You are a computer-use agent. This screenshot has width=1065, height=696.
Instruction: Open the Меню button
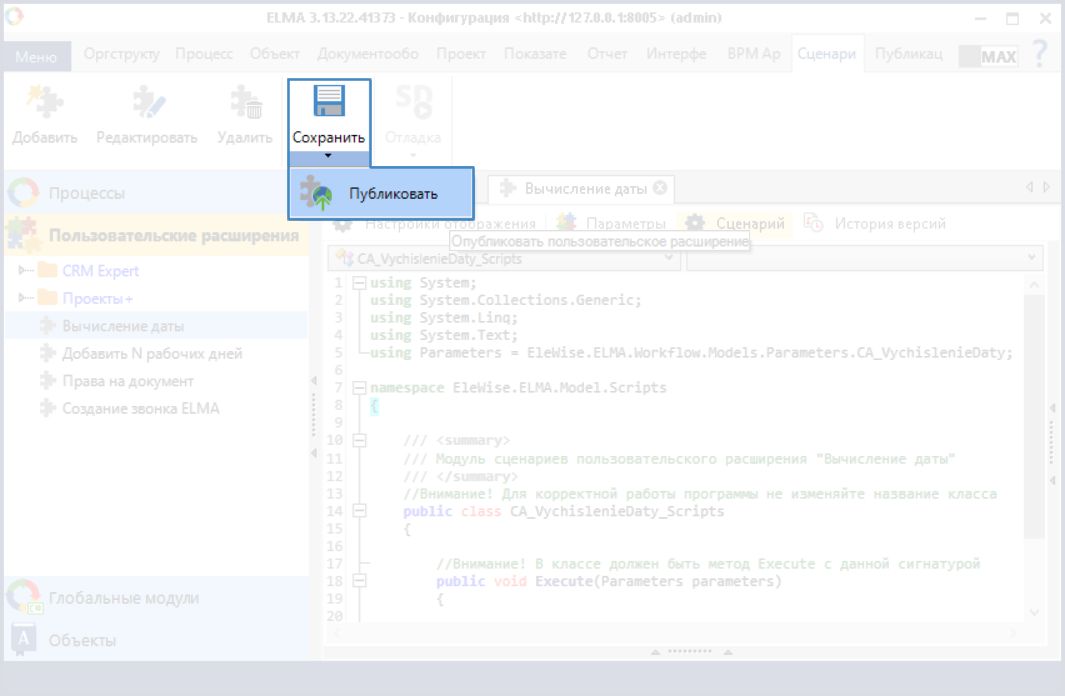(x=36, y=56)
